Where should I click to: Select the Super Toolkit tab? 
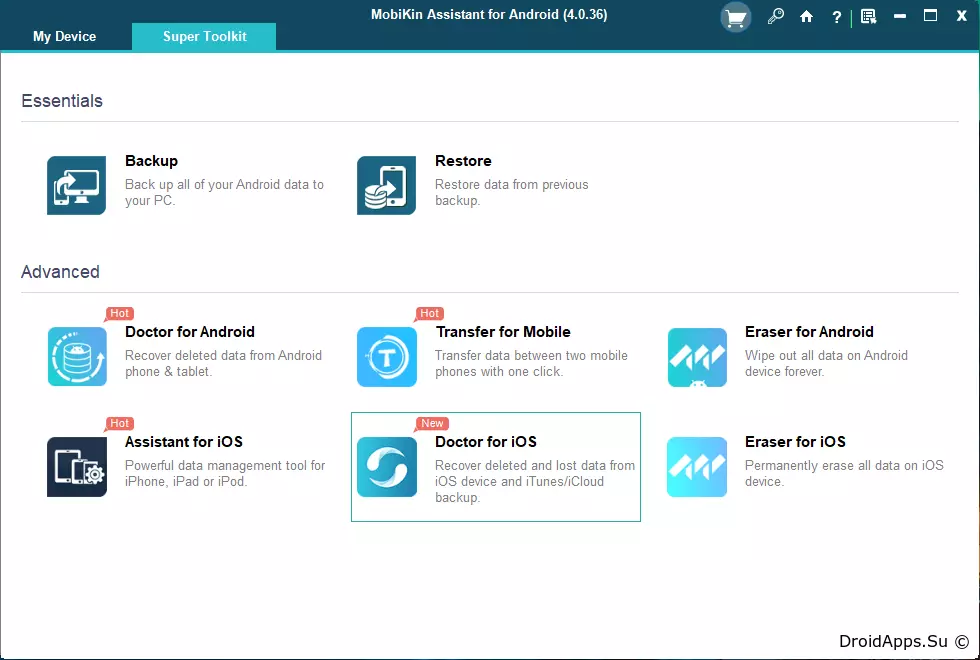204,36
